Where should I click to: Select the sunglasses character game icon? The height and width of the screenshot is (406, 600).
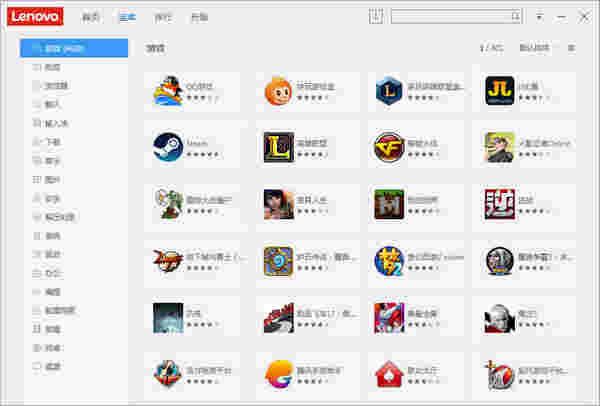point(499,147)
